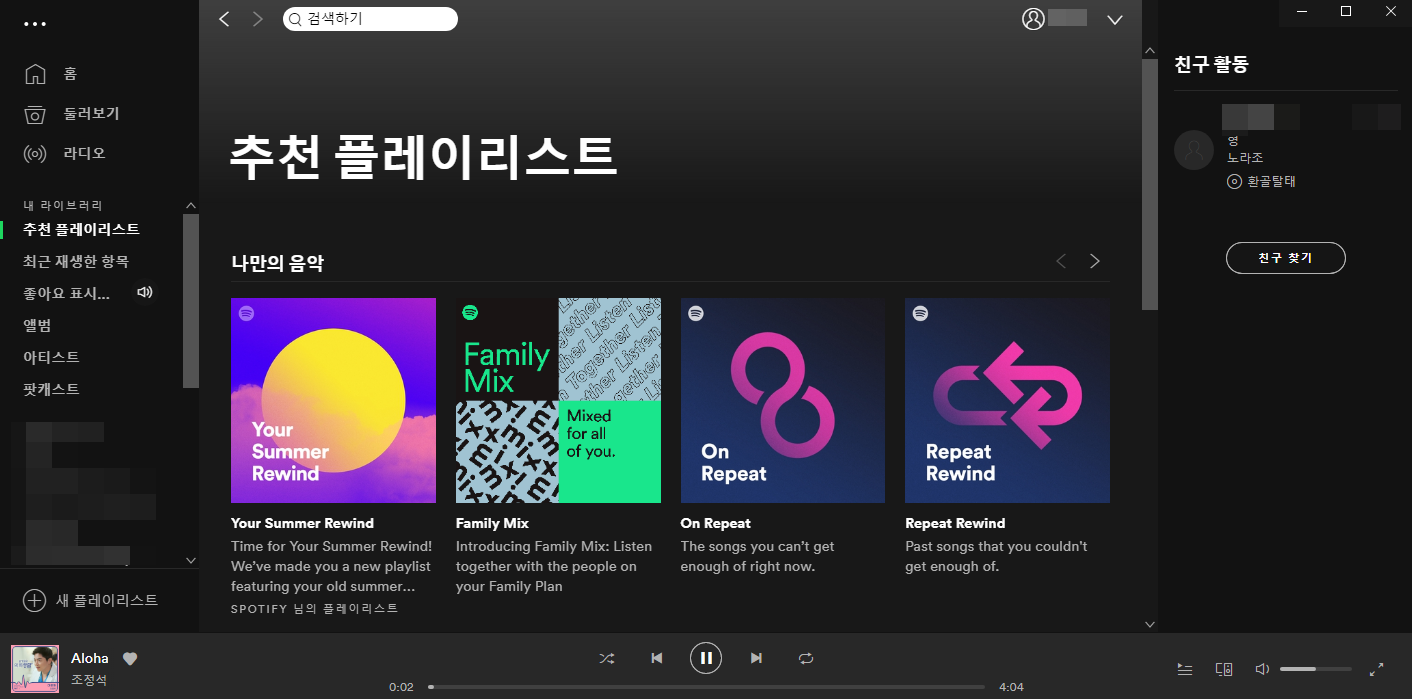Pause the playing track
The width and height of the screenshot is (1412, 699).
tap(706, 658)
